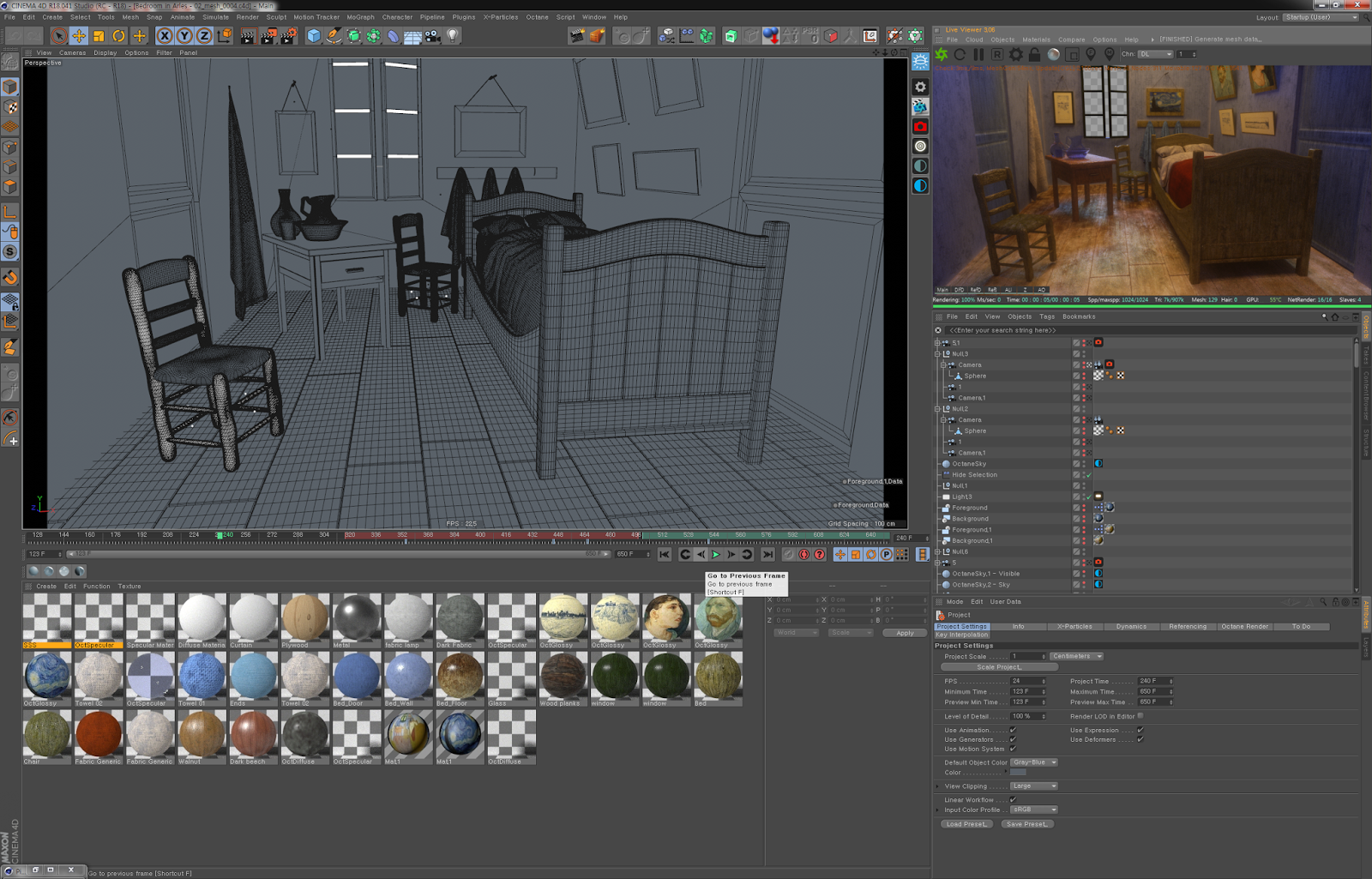
Task: Open the Centimeters unit dropdown
Action: click(1076, 656)
